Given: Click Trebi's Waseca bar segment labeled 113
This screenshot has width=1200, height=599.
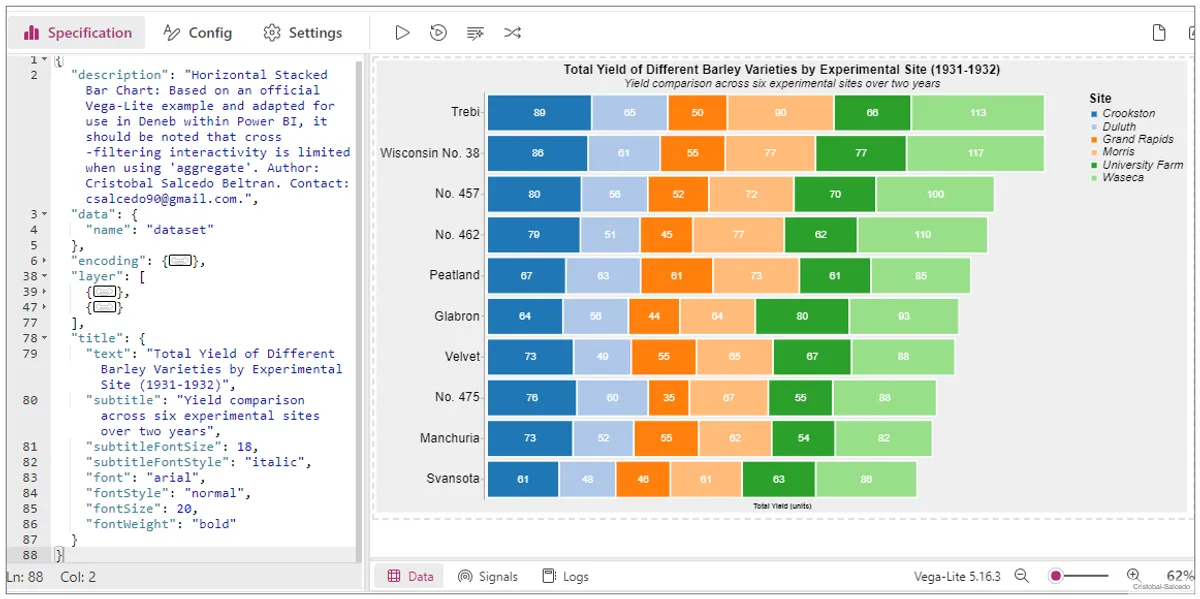Looking at the screenshot, I should tap(977, 113).
